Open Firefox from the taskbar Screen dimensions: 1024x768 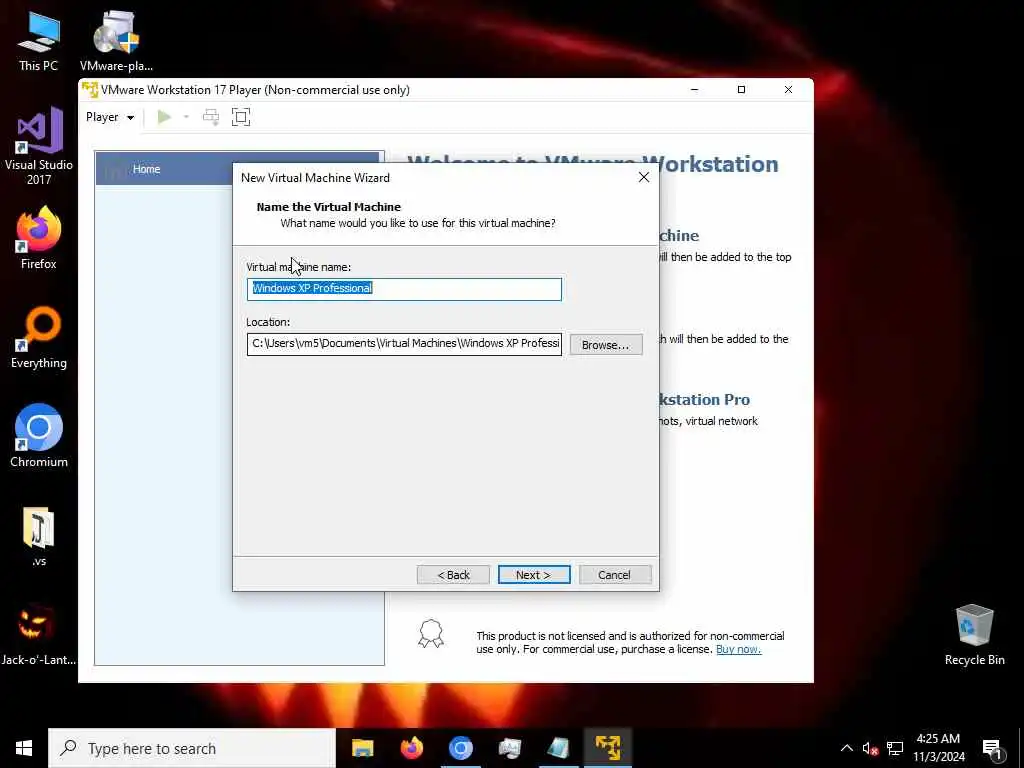click(411, 748)
